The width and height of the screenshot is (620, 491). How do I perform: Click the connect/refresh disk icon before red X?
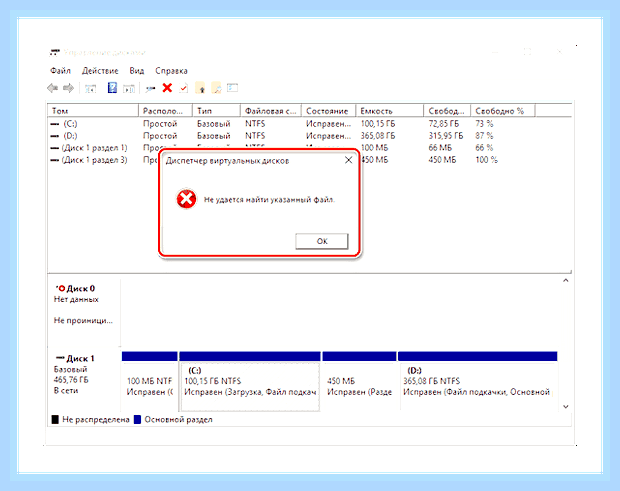tap(150, 89)
